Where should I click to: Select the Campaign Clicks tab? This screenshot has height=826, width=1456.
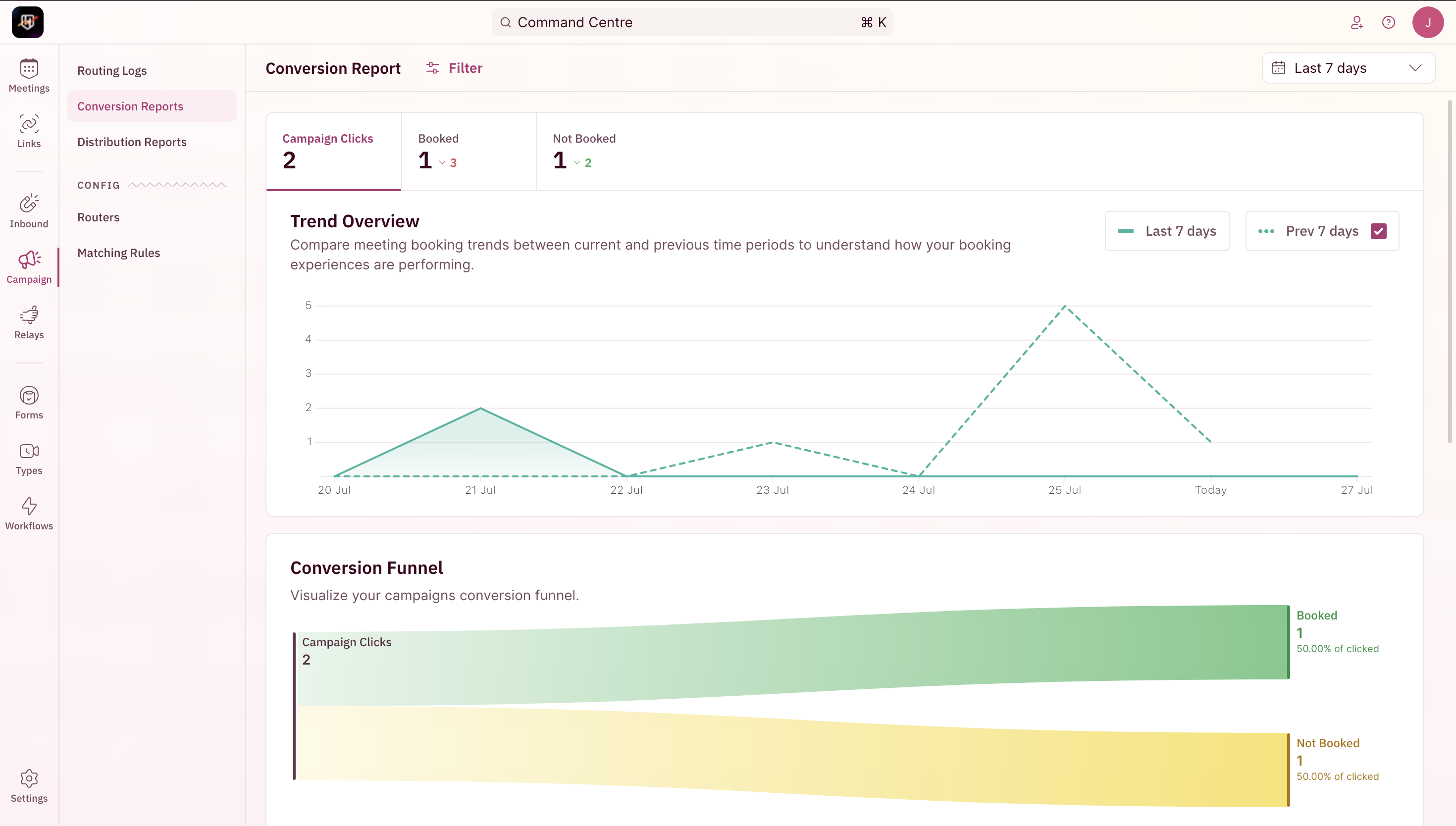pyautogui.click(x=333, y=152)
